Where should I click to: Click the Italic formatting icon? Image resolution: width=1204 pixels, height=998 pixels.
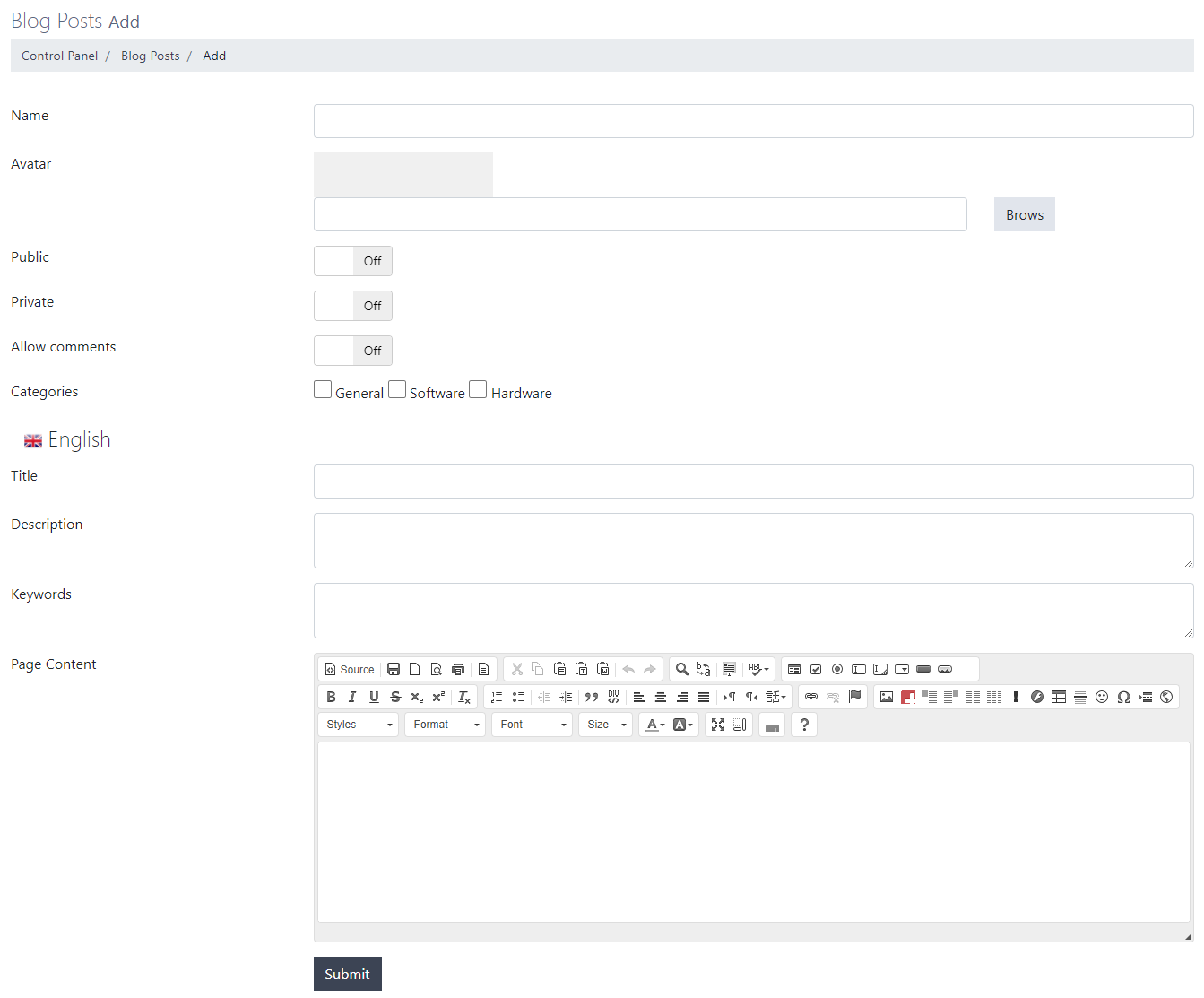point(352,697)
